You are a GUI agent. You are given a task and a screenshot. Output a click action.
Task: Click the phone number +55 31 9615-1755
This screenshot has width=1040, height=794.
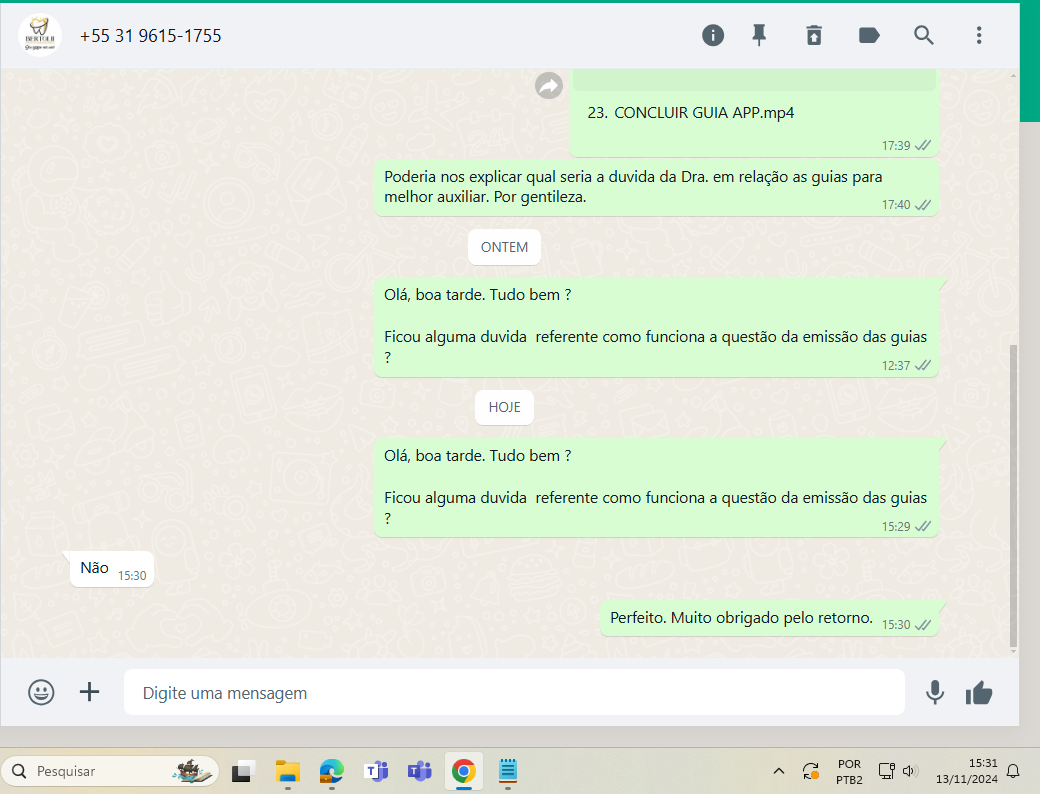pyautogui.click(x=151, y=36)
